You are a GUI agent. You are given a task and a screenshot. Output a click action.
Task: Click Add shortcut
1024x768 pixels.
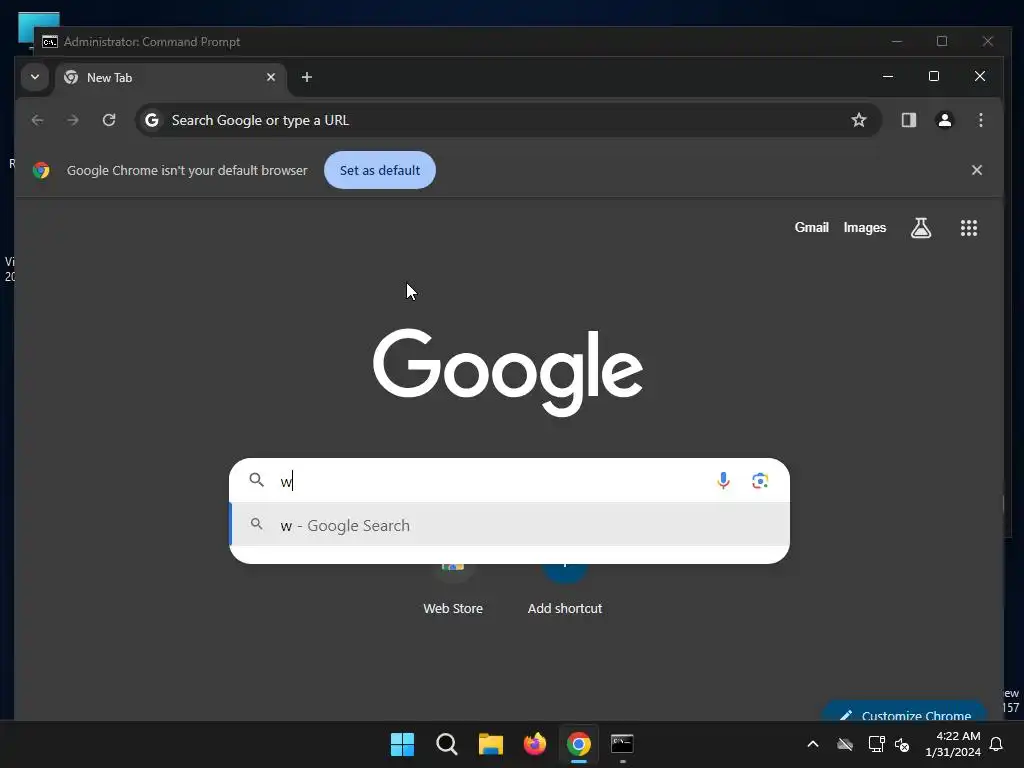[x=565, y=588]
